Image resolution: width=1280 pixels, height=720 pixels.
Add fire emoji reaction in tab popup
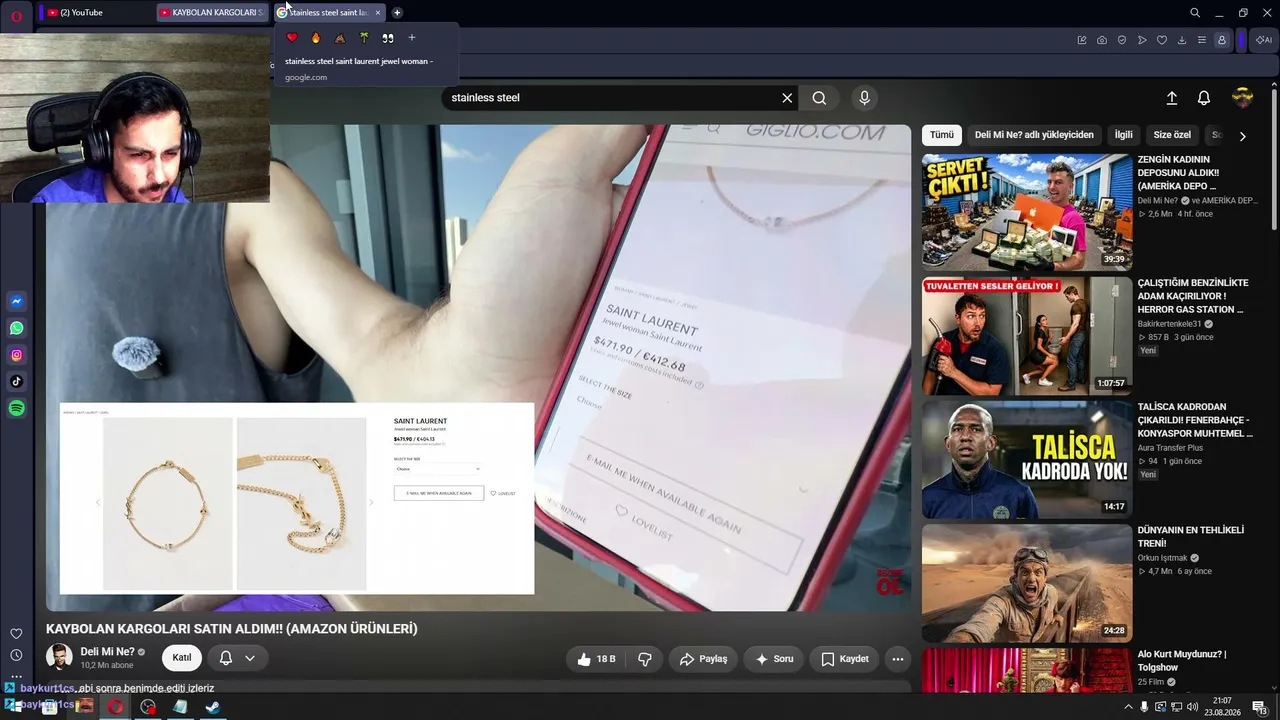pyautogui.click(x=316, y=38)
